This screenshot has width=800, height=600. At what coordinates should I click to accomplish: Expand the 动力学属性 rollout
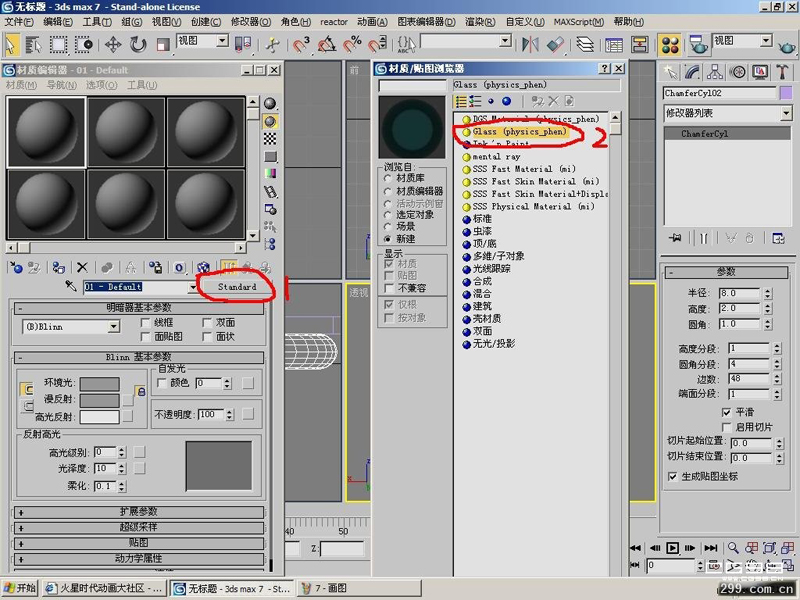(x=138, y=559)
